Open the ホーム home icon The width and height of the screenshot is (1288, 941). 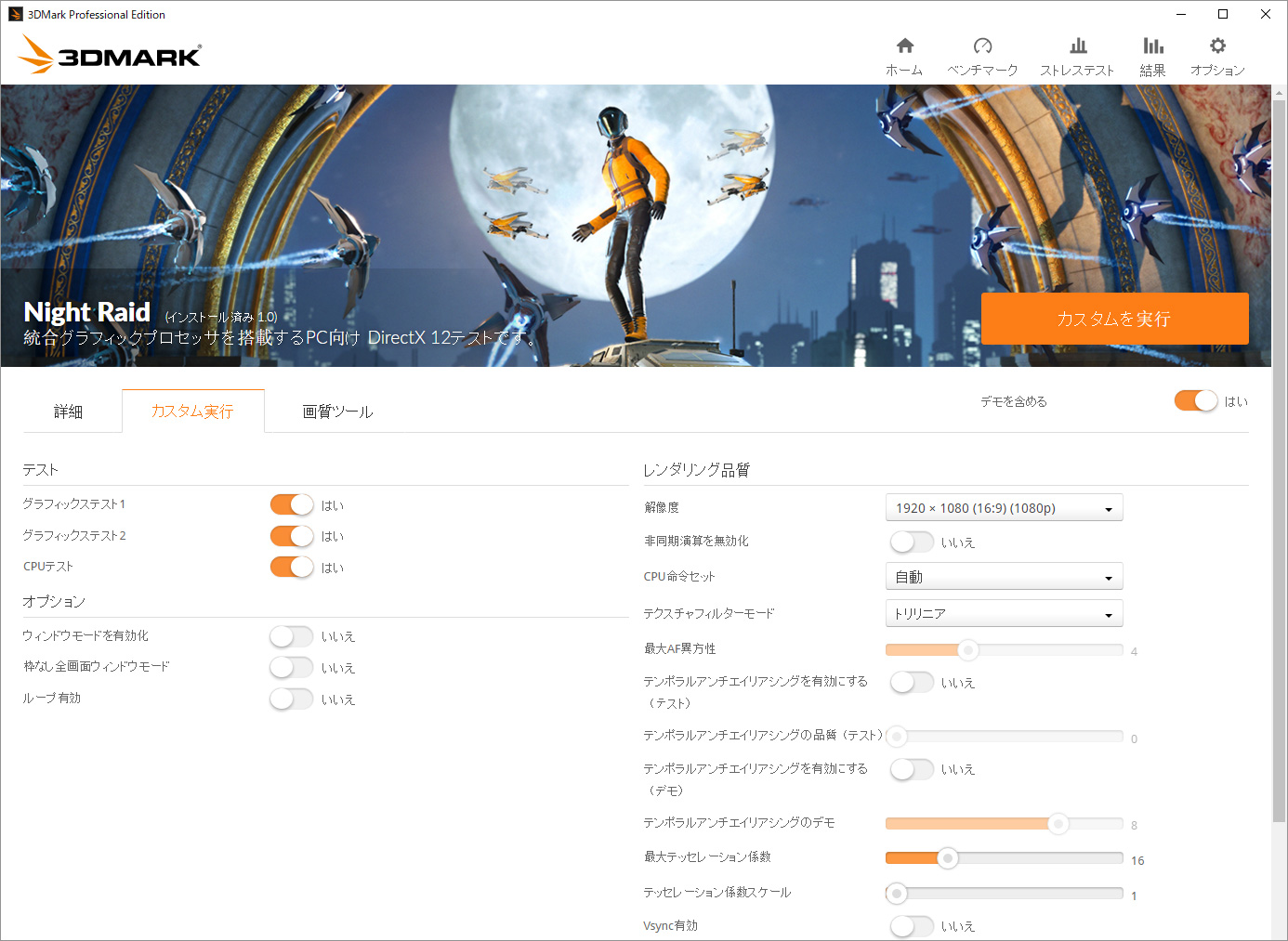pos(904,46)
